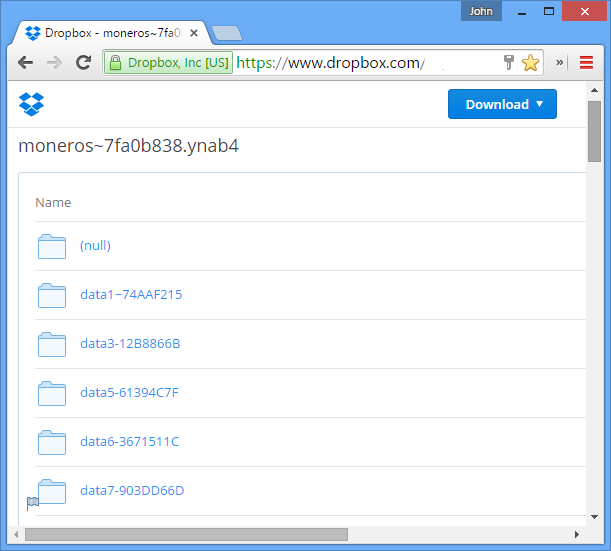Open the John profile menu button
611x551 pixels.
[x=481, y=11]
